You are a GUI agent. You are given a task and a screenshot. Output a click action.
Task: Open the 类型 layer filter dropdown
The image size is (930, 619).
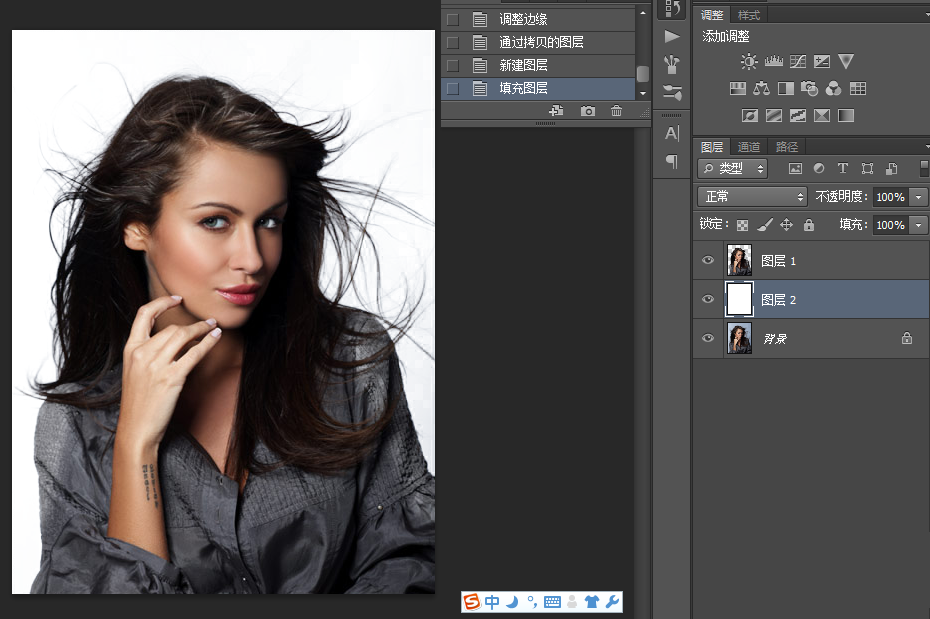[x=733, y=169]
